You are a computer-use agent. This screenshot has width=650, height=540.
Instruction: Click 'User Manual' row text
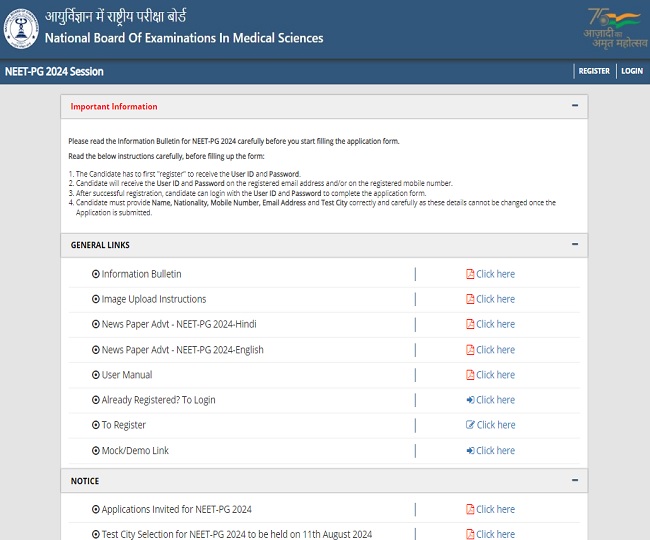point(127,375)
